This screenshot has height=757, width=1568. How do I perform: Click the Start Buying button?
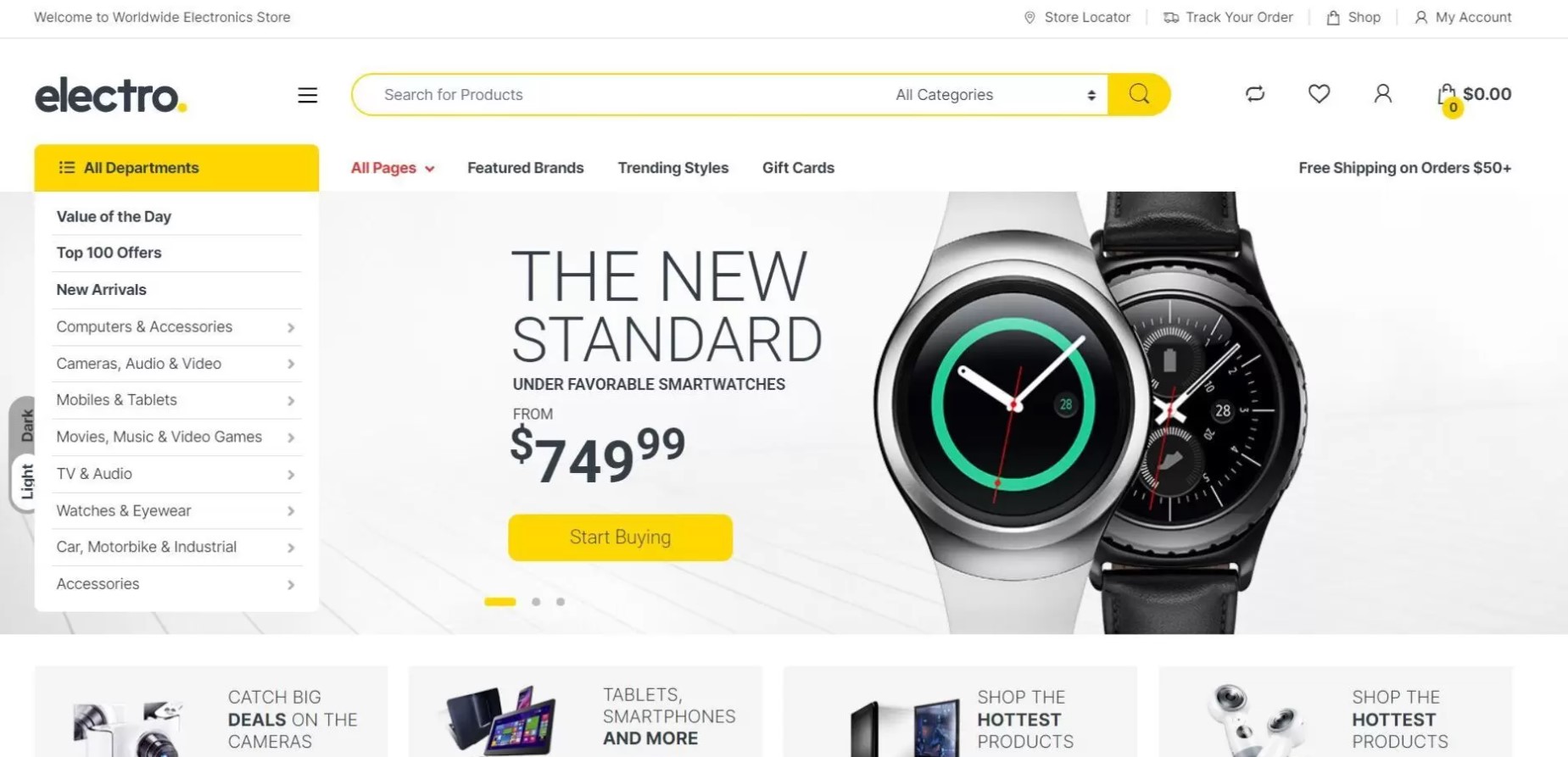[x=620, y=537]
